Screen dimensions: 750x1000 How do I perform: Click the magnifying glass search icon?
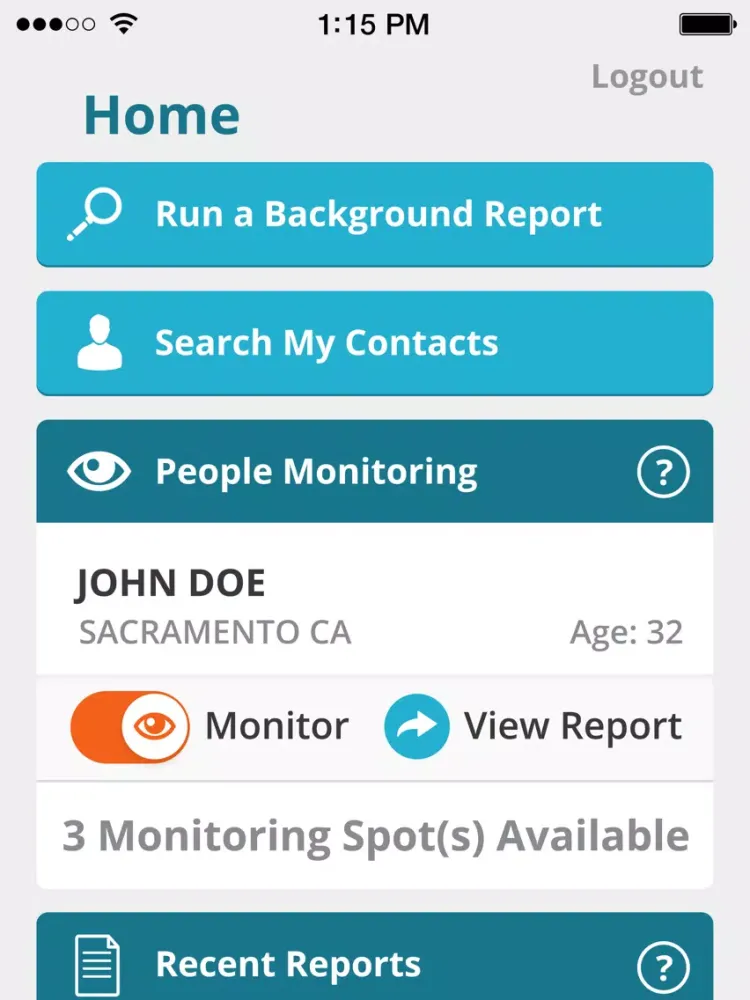tap(95, 214)
